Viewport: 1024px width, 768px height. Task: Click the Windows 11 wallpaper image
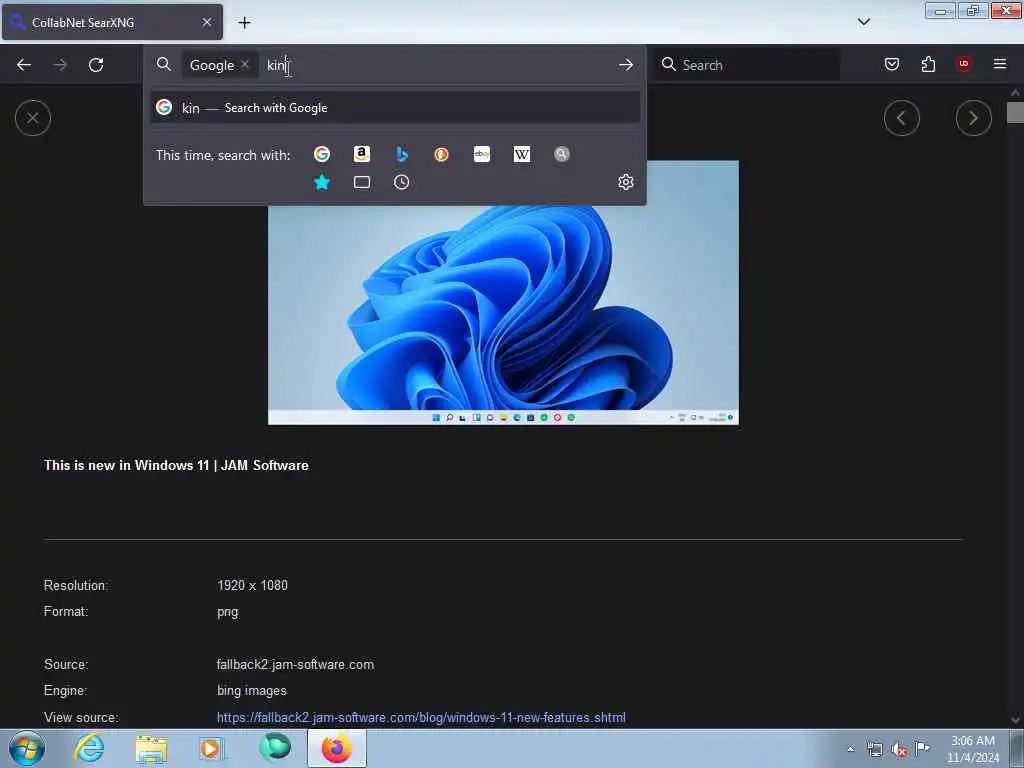point(504,293)
